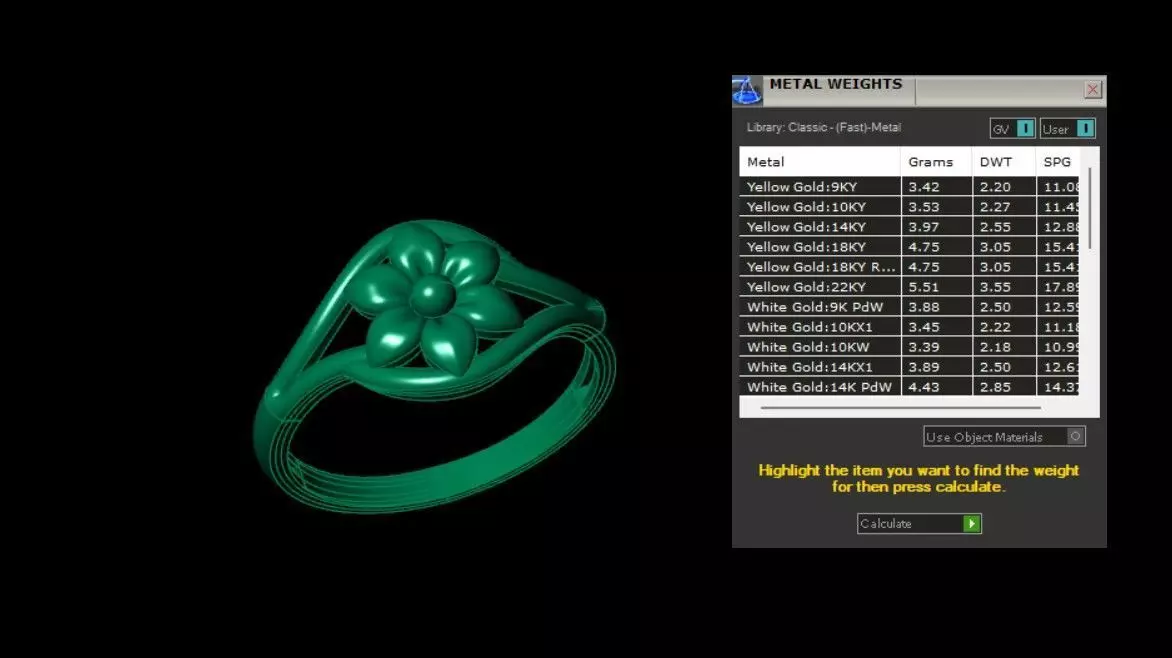Click the 3.55 DWT value
Image resolution: width=1172 pixels, height=658 pixels.
pyautogui.click(x=995, y=287)
